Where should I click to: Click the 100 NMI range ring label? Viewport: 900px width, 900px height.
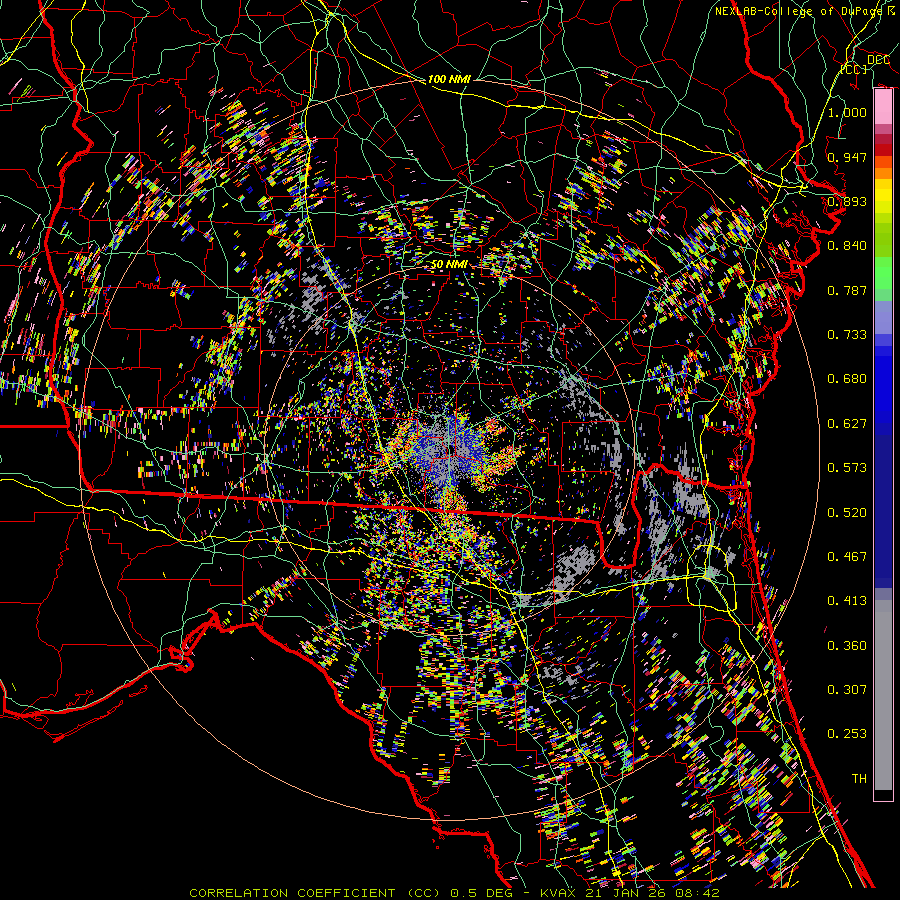point(449,79)
